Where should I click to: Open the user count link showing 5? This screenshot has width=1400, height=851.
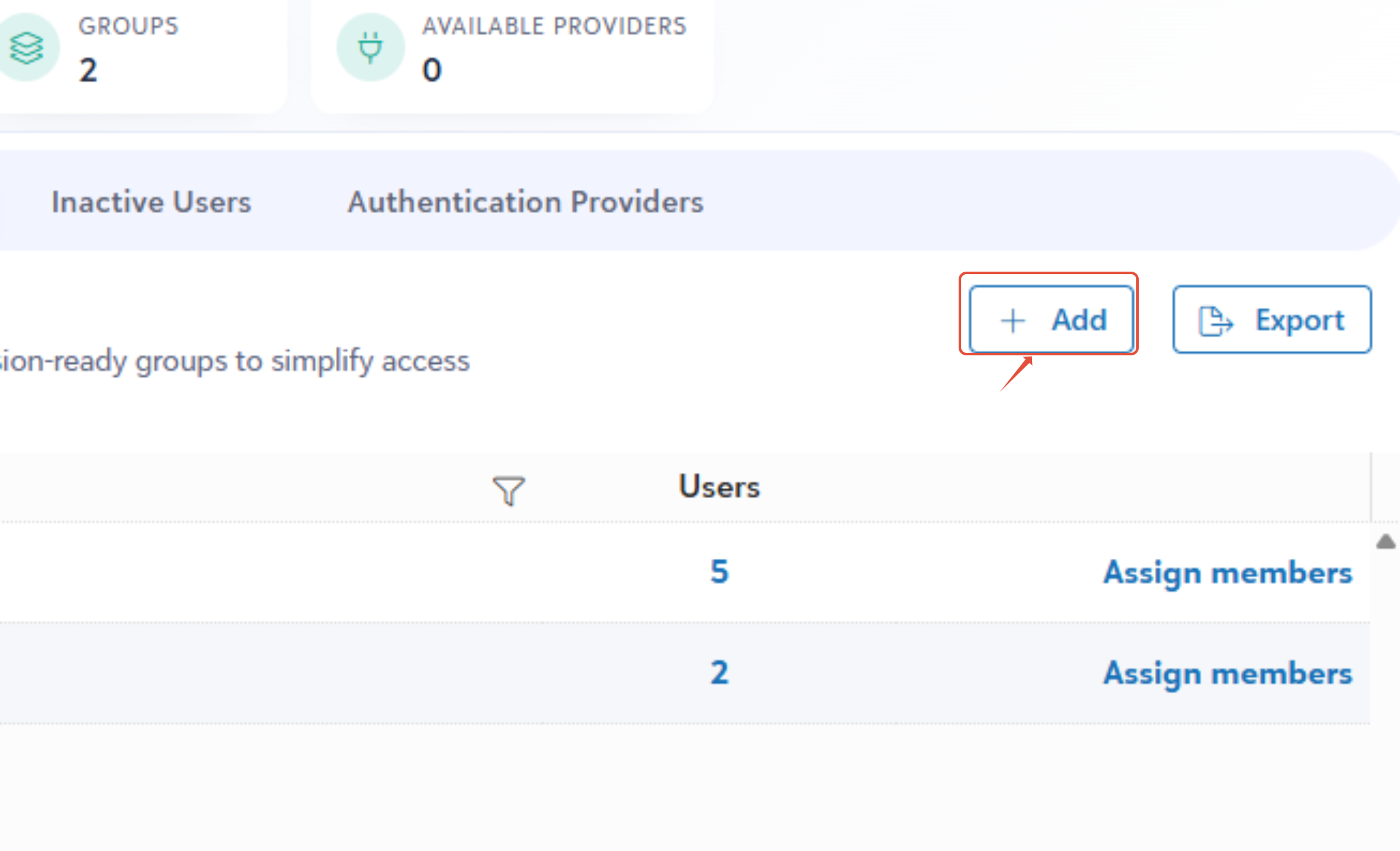click(x=719, y=572)
